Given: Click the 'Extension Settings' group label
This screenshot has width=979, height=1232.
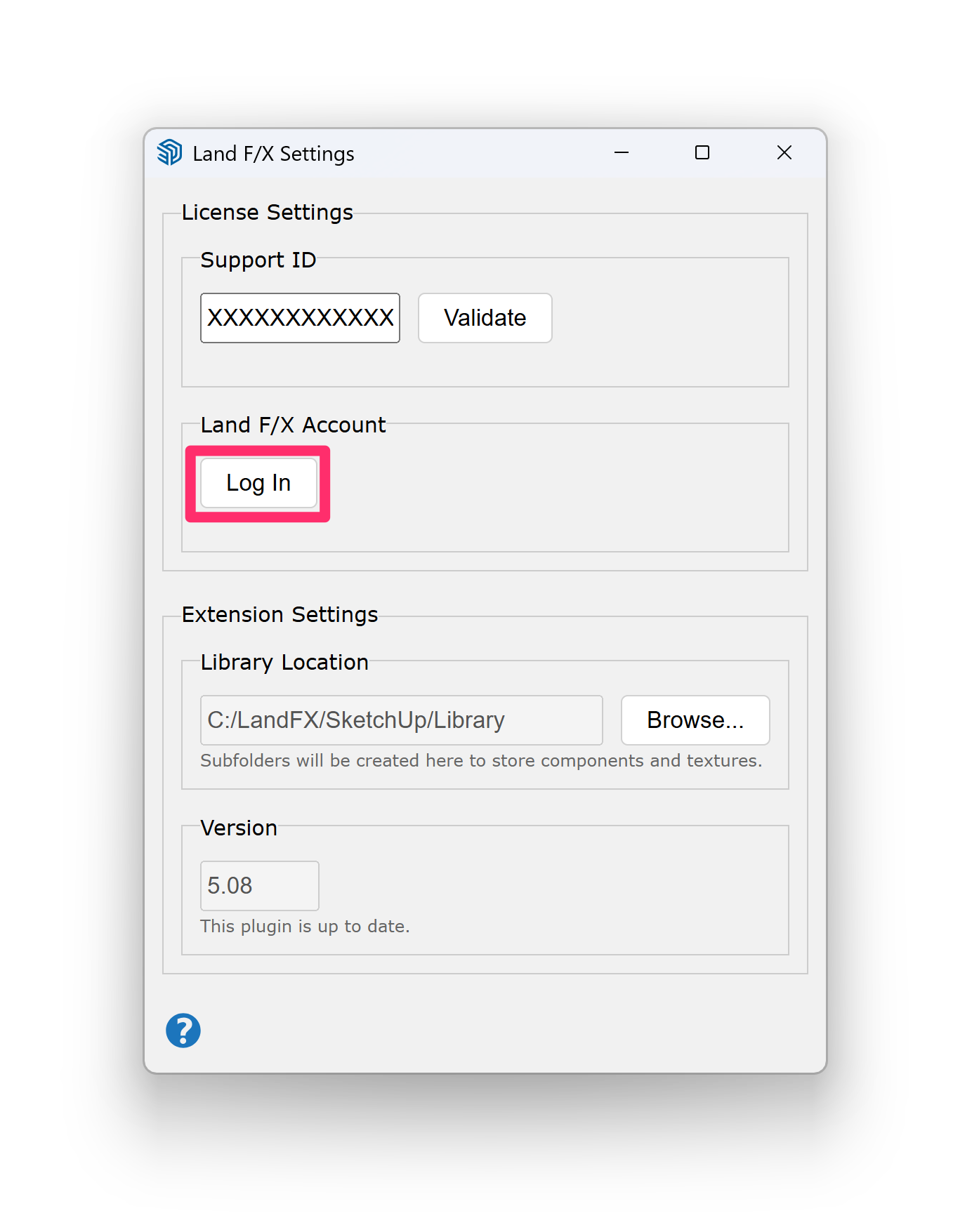Looking at the screenshot, I should tap(280, 614).
